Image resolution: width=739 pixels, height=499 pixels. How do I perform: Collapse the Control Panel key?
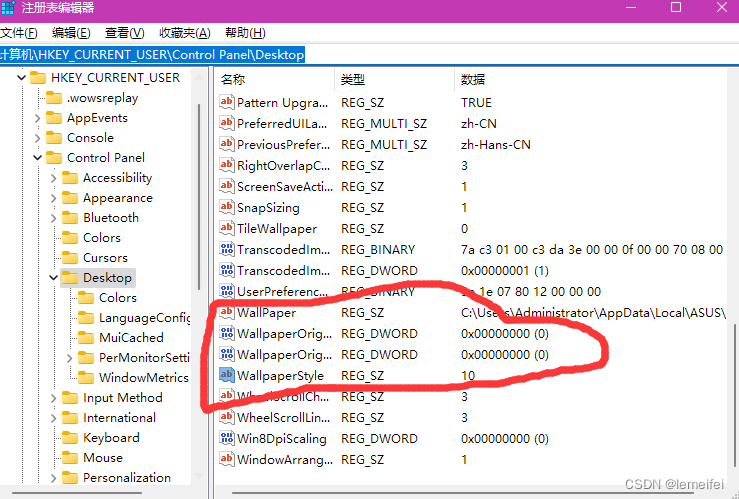pos(38,158)
